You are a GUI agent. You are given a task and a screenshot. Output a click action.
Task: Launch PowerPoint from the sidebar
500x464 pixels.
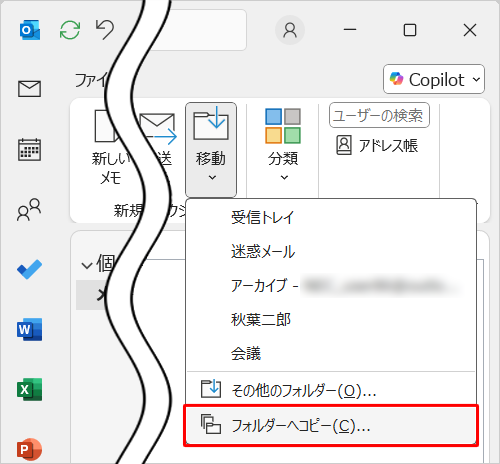(29, 449)
